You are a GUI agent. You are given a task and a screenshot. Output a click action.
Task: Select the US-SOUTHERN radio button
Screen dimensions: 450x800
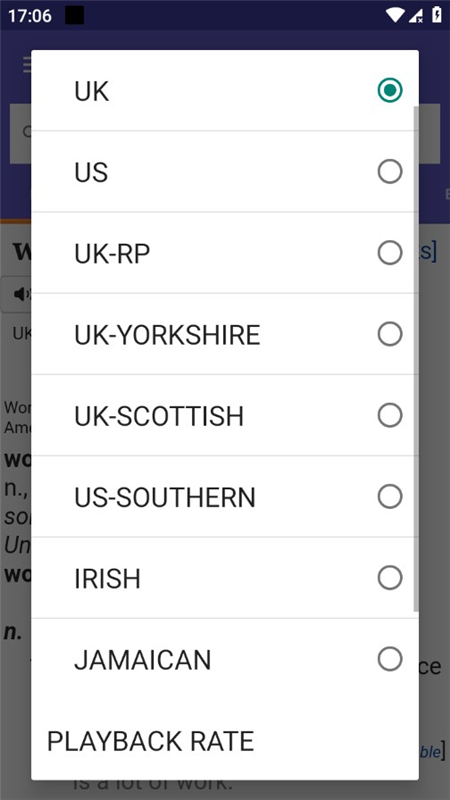click(390, 496)
